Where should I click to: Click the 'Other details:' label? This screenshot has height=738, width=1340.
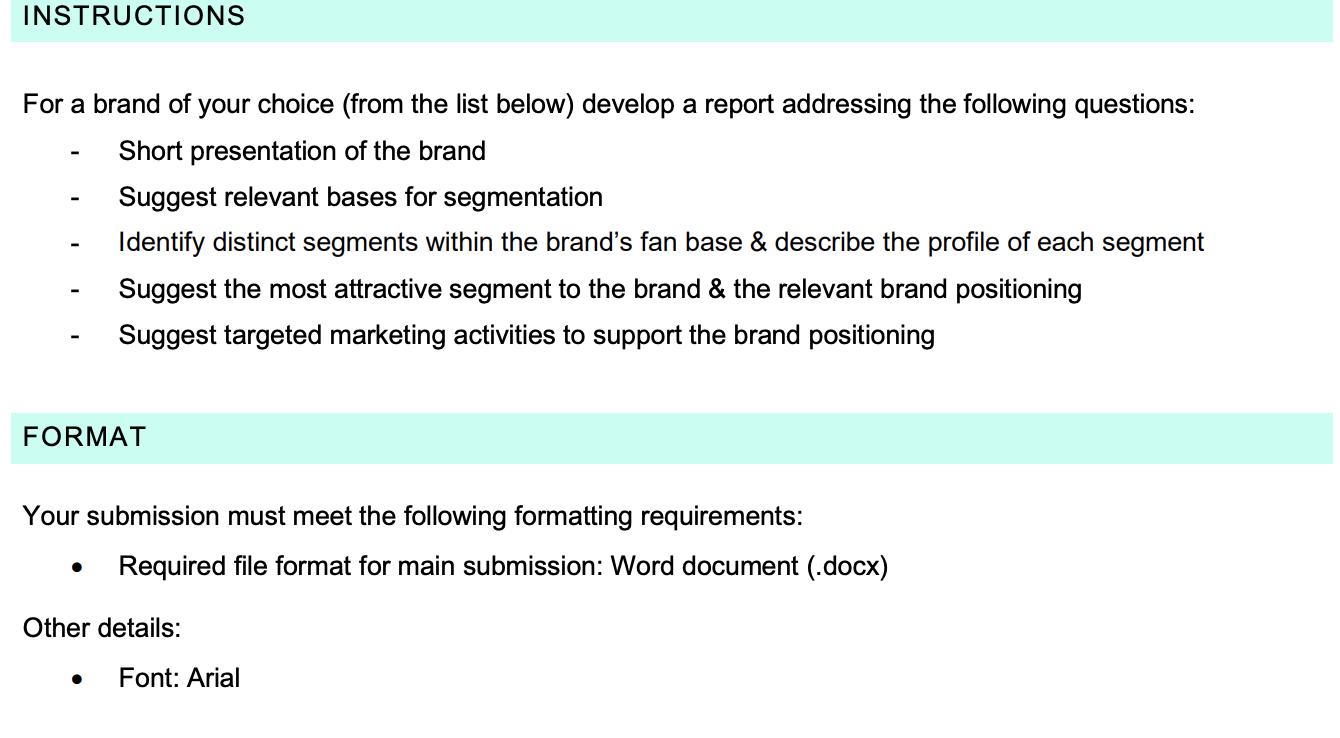[x=102, y=628]
